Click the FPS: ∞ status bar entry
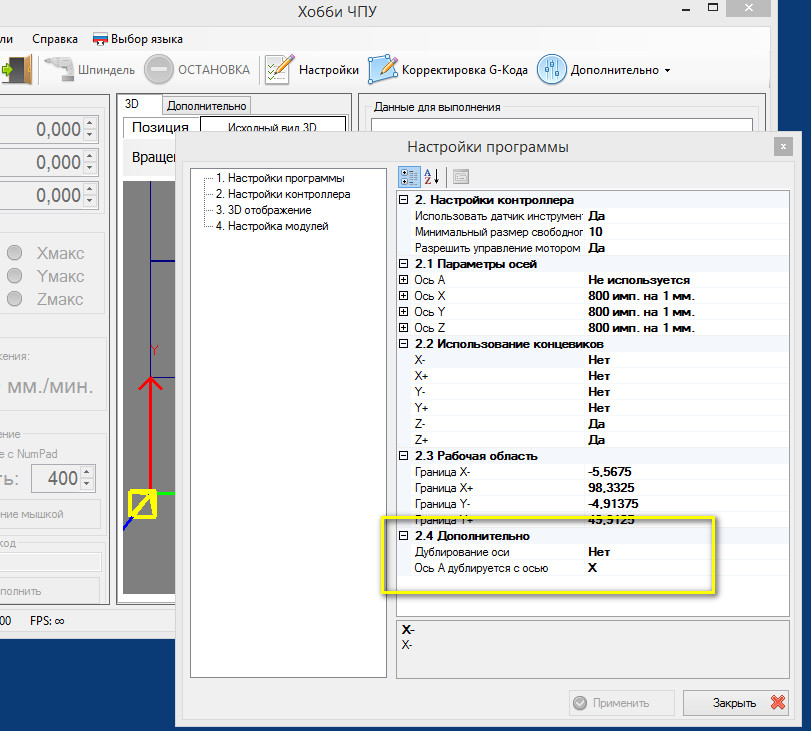 pos(47,621)
